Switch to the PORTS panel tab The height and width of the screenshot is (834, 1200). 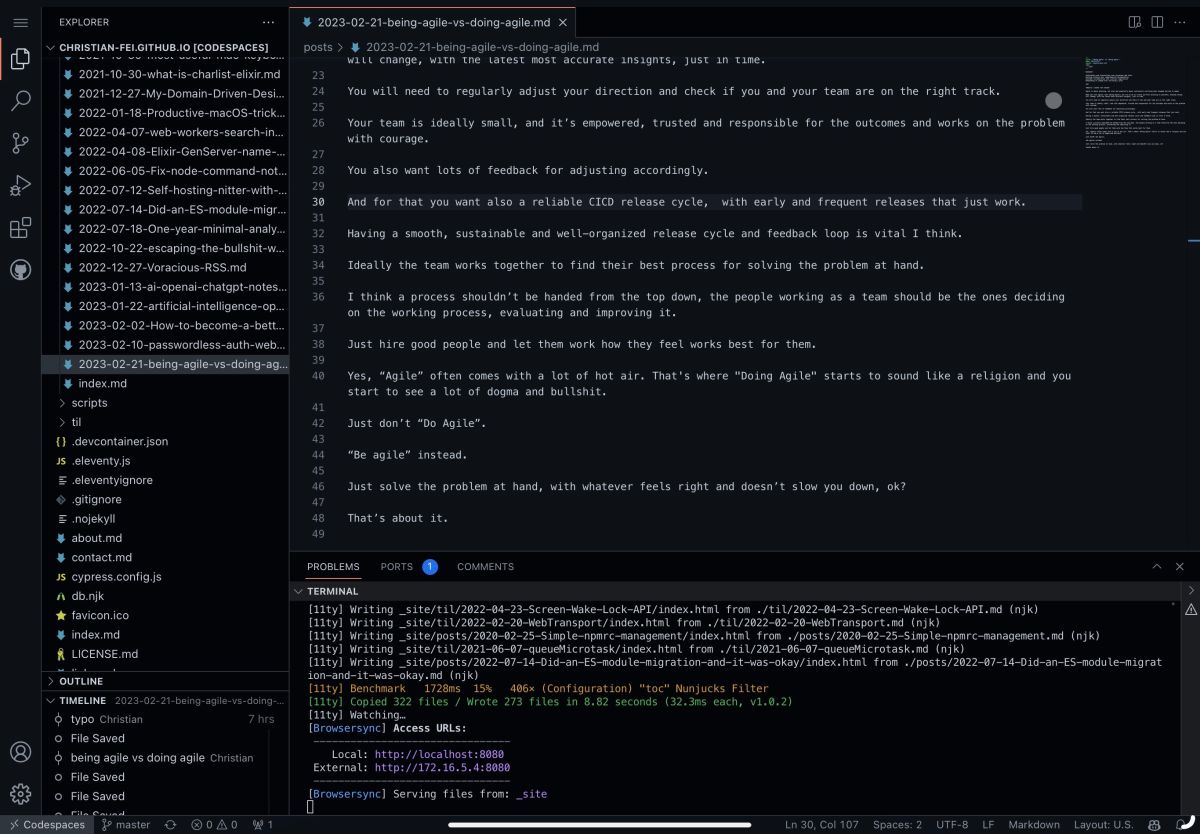click(x=396, y=567)
